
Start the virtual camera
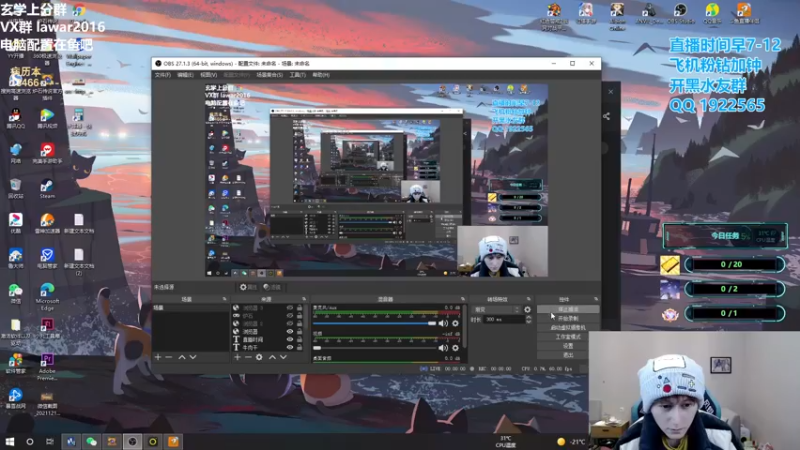tap(568, 328)
